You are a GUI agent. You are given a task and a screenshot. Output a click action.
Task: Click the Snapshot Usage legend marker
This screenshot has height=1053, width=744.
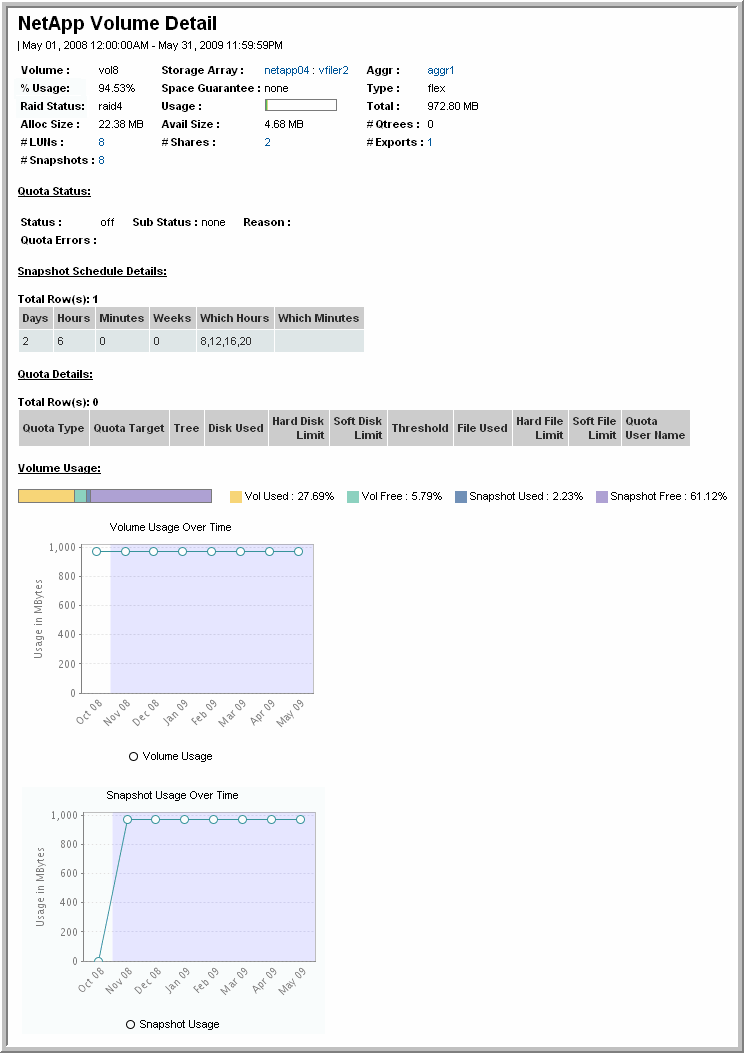pos(130,1024)
